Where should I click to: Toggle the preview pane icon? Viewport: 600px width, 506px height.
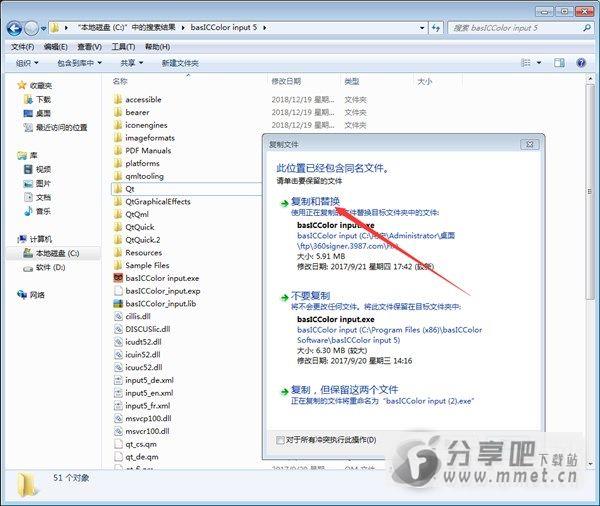(559, 63)
